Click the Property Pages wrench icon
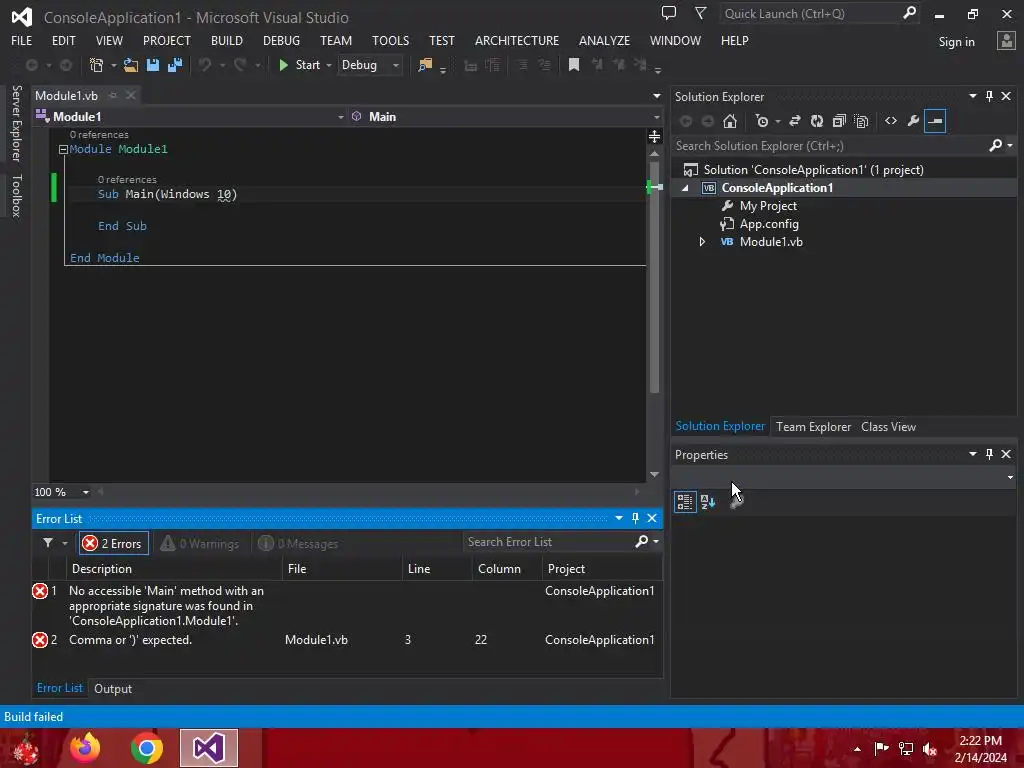Viewport: 1024px width, 768px height. [x=737, y=502]
